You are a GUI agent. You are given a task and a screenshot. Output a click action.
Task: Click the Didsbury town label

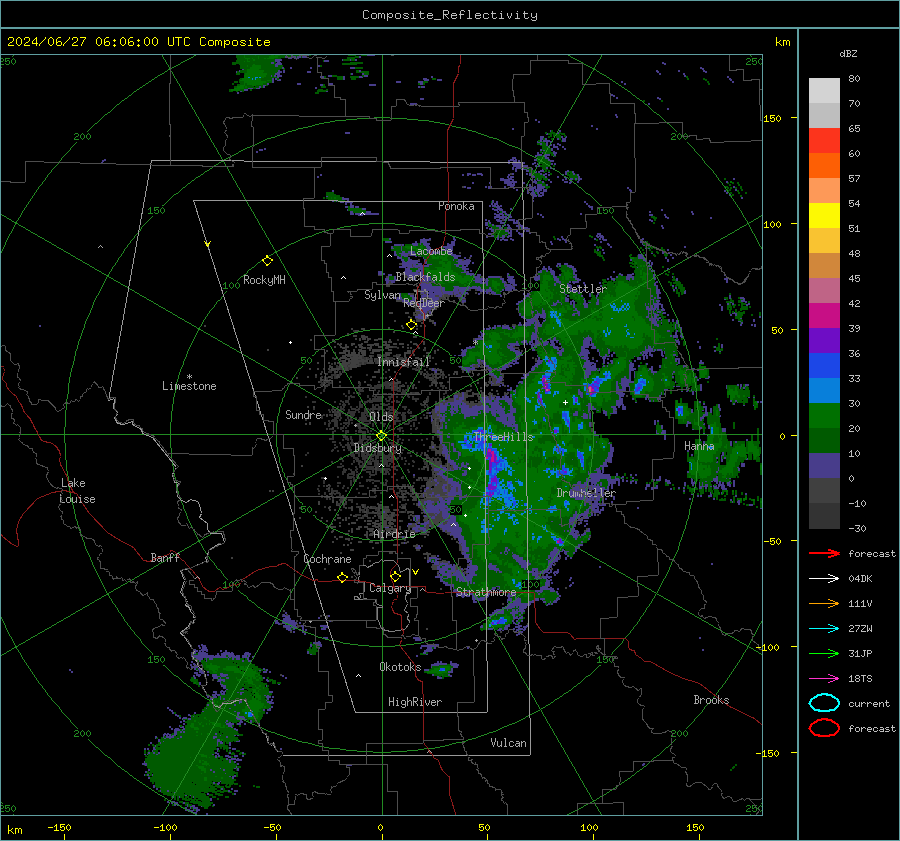(377, 448)
